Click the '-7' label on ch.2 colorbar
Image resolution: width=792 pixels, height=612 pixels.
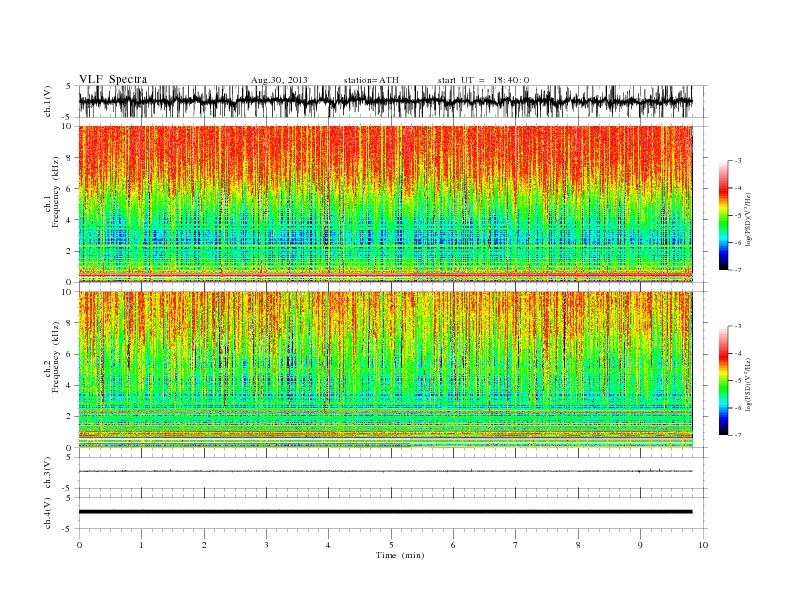tap(738, 435)
